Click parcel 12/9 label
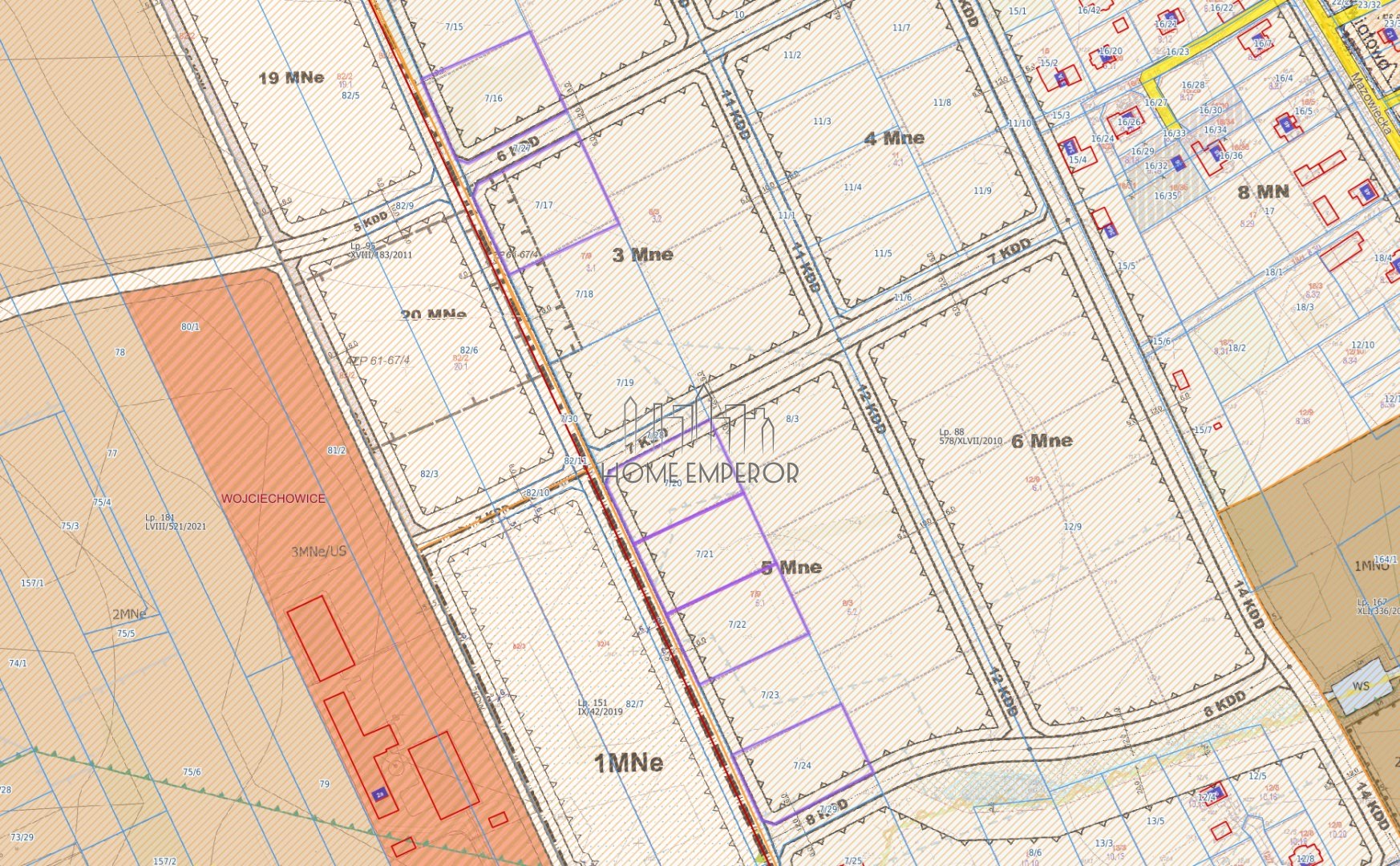1400x866 pixels. 1073,527
